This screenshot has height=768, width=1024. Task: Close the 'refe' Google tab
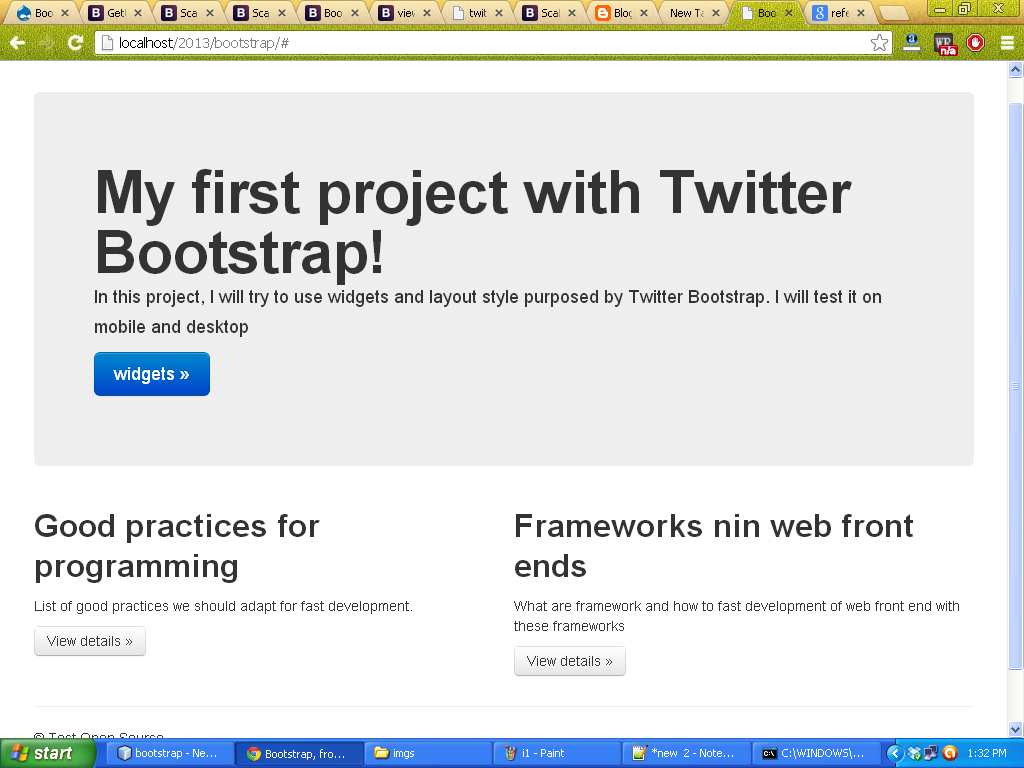(861, 13)
